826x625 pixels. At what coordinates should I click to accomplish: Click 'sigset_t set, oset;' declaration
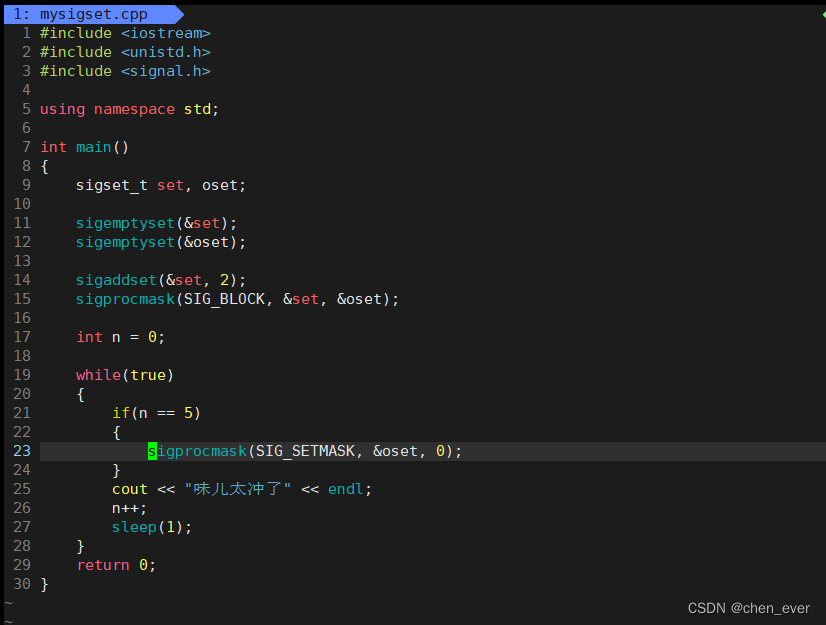coord(161,185)
